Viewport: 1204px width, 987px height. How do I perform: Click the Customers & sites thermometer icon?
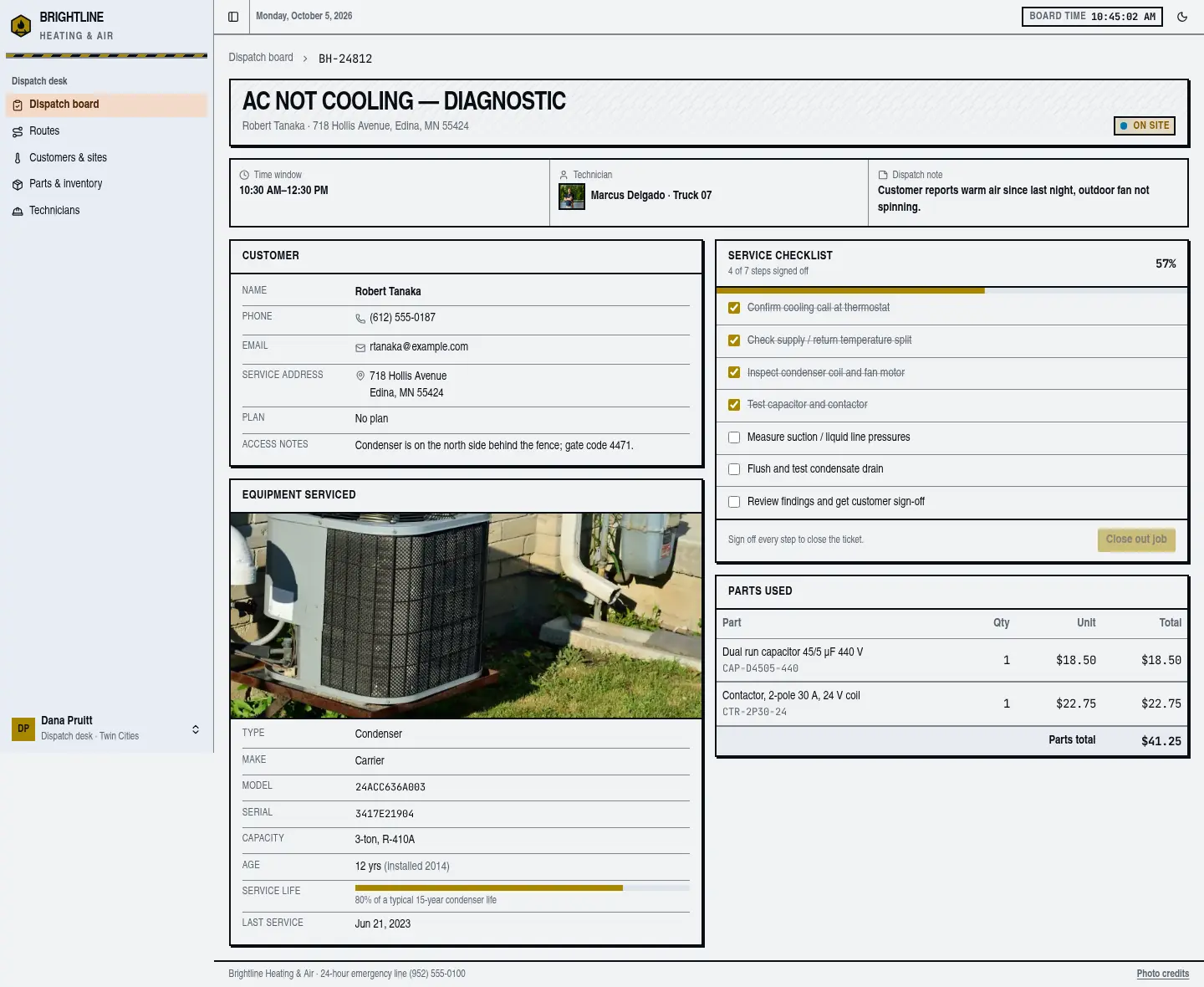point(18,158)
